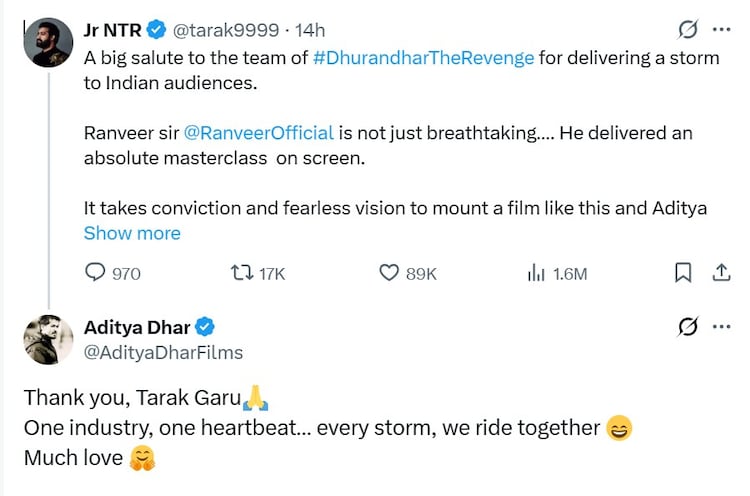Open Jr NTR's display name
This screenshot has width=750, height=496.
(113, 31)
